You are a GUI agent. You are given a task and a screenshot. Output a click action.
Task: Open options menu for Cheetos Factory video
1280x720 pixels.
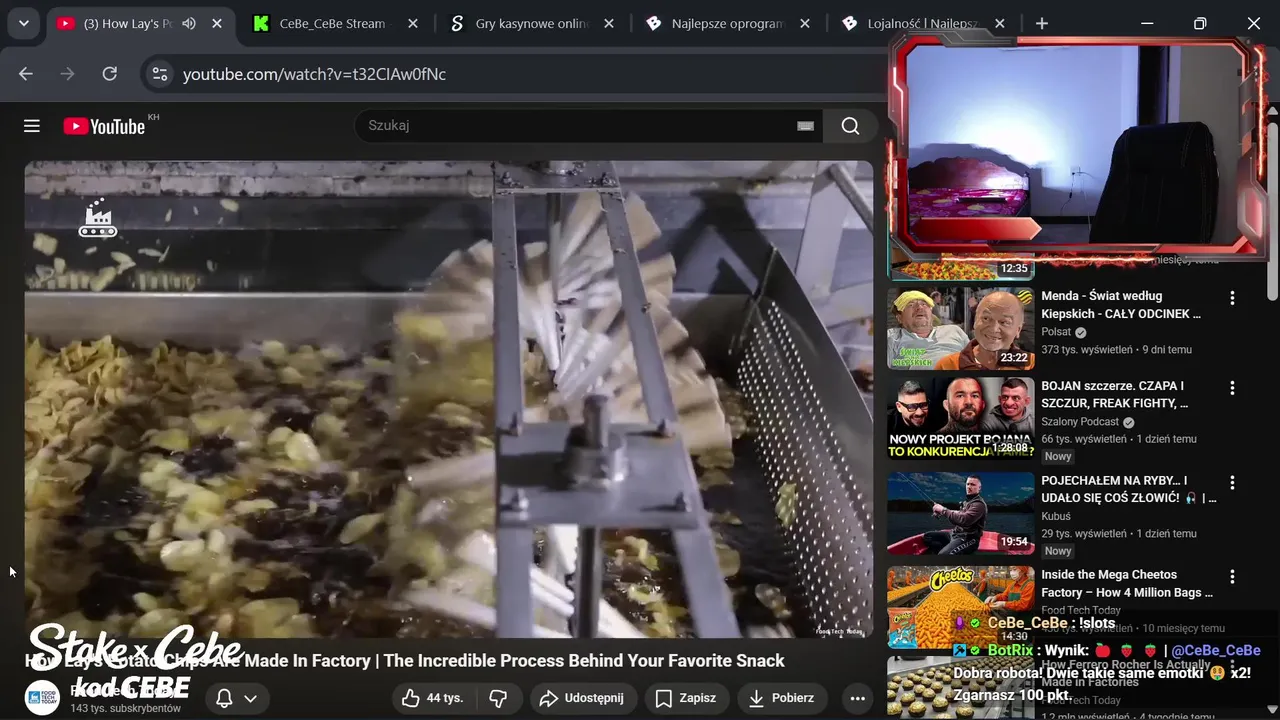[x=1232, y=577]
